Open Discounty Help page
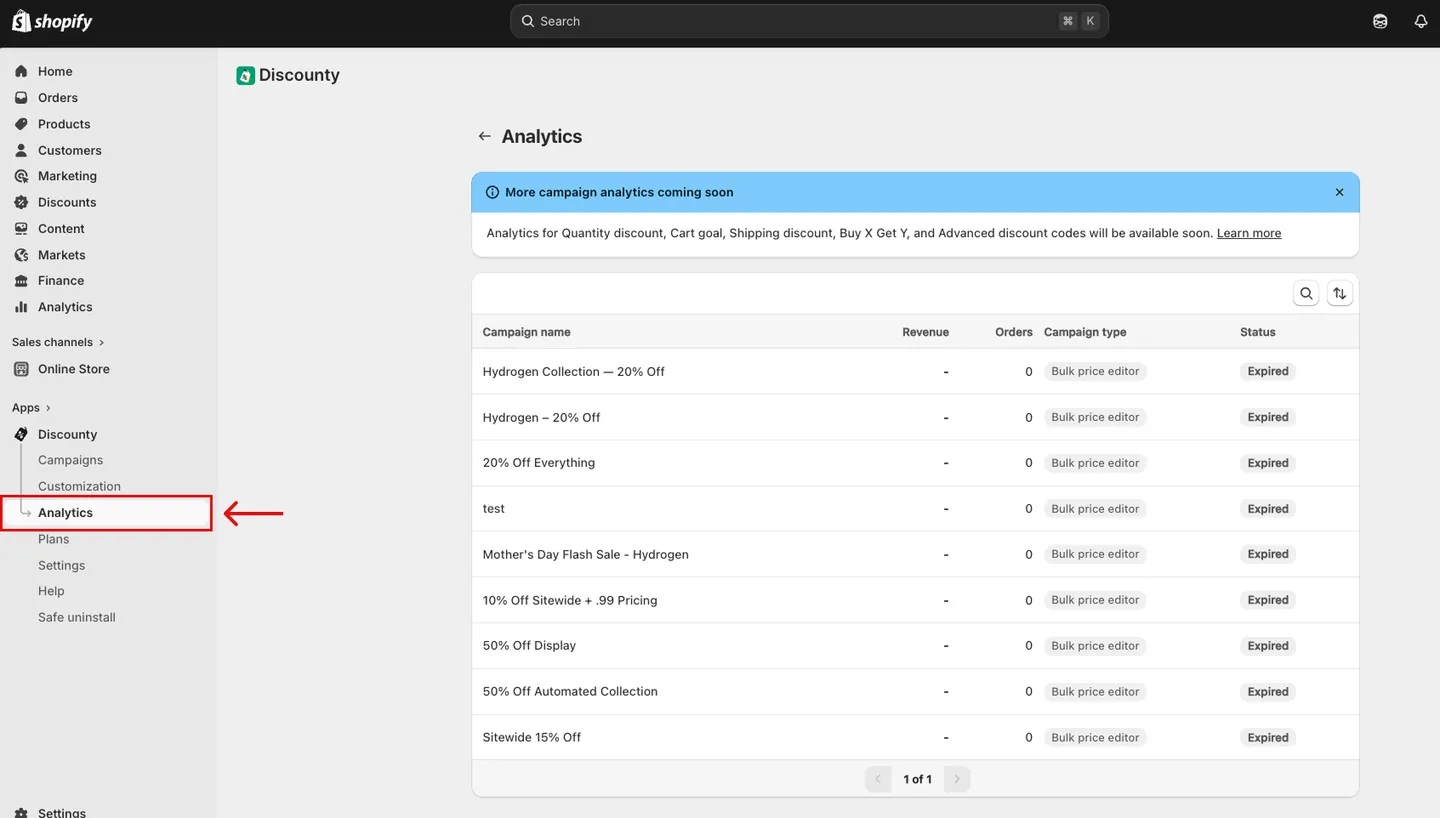This screenshot has width=1440, height=818. point(51,591)
